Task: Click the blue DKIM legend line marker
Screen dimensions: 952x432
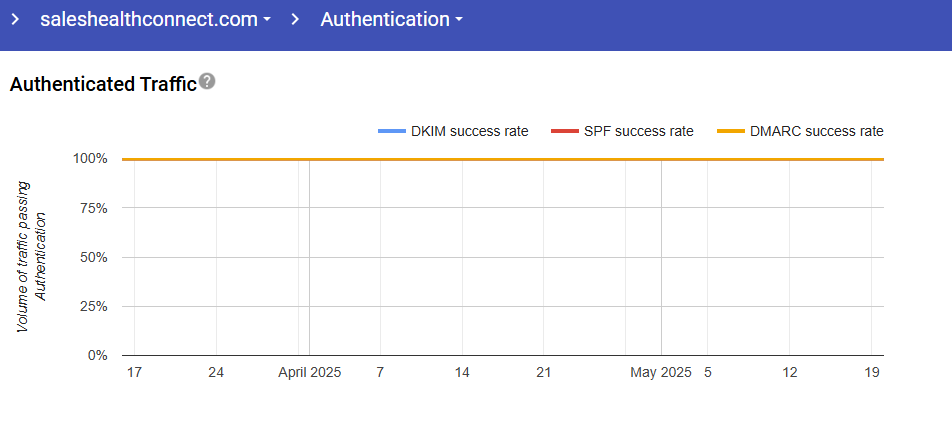Action: [392, 131]
